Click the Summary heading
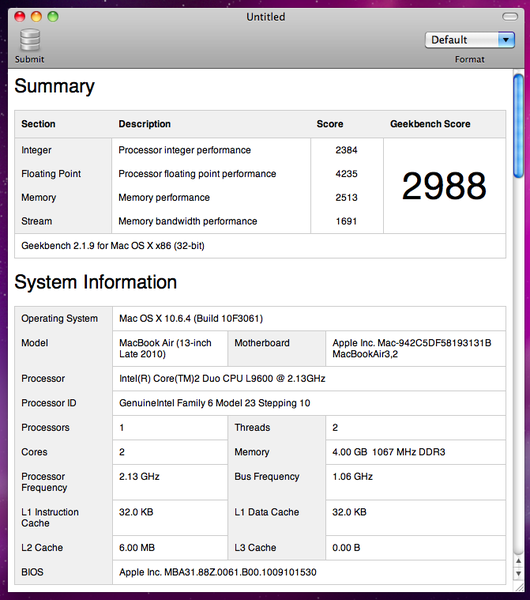 tap(54, 86)
